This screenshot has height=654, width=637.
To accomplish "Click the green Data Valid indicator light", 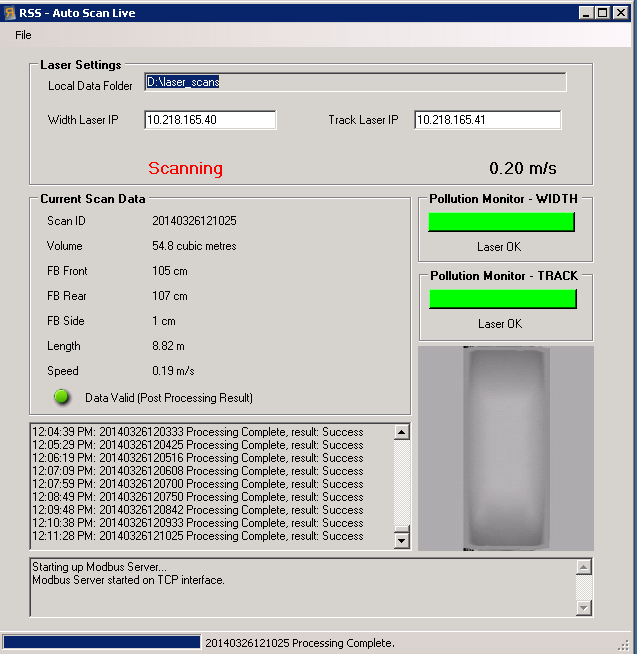I will pyautogui.click(x=61, y=397).
